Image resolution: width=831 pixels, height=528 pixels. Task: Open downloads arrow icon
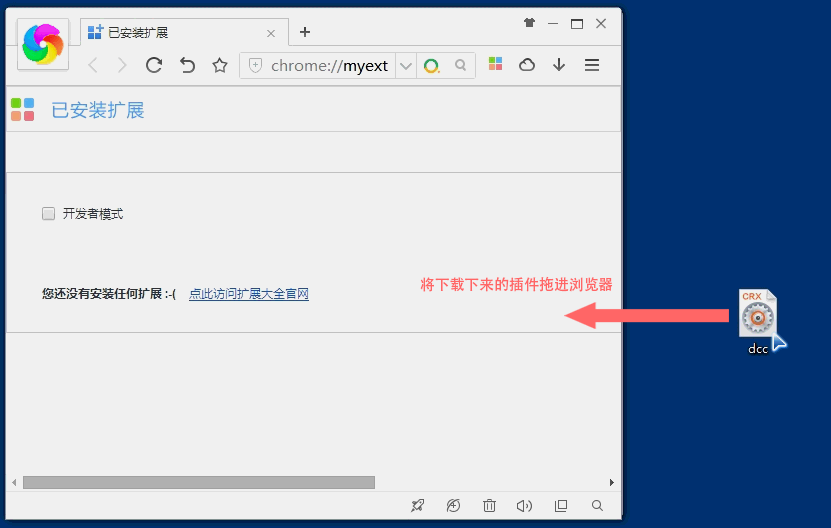[559, 65]
